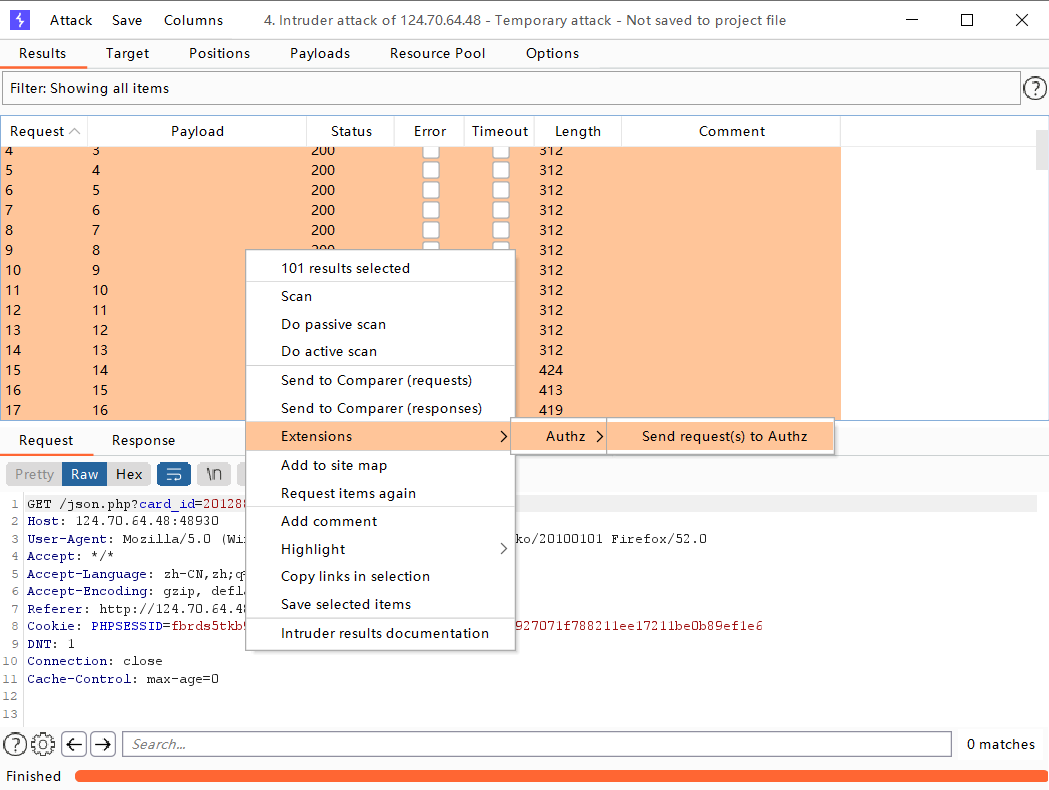Toggle Error checkbox for request 6
This screenshot has height=790, width=1049.
(431, 190)
